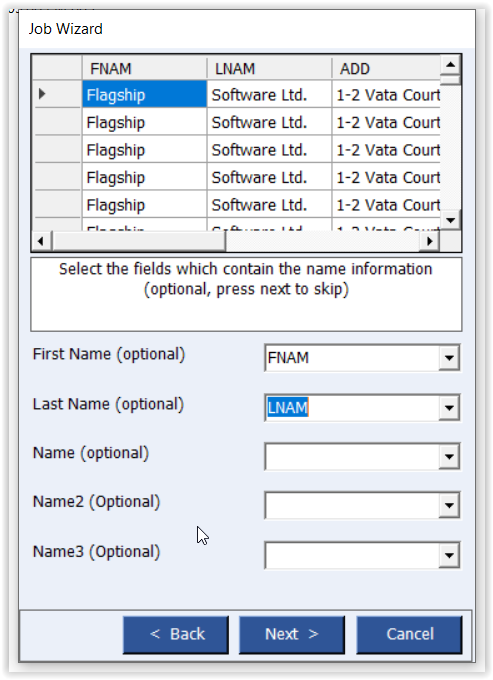Click the Name2 (Optional) label
Viewport: 493px width, 680px height.
point(97,502)
